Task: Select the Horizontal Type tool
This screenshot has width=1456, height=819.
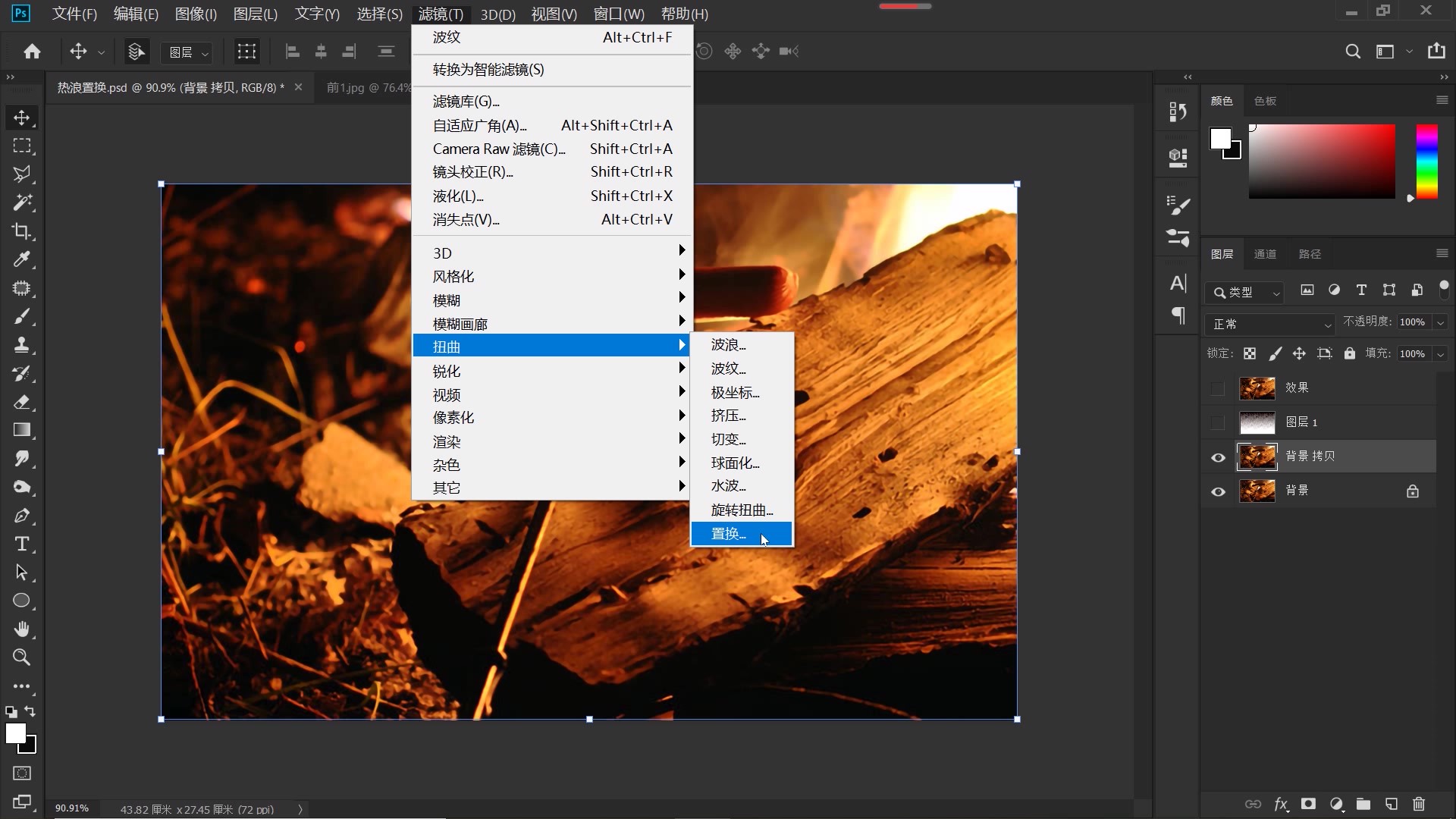Action: click(21, 544)
